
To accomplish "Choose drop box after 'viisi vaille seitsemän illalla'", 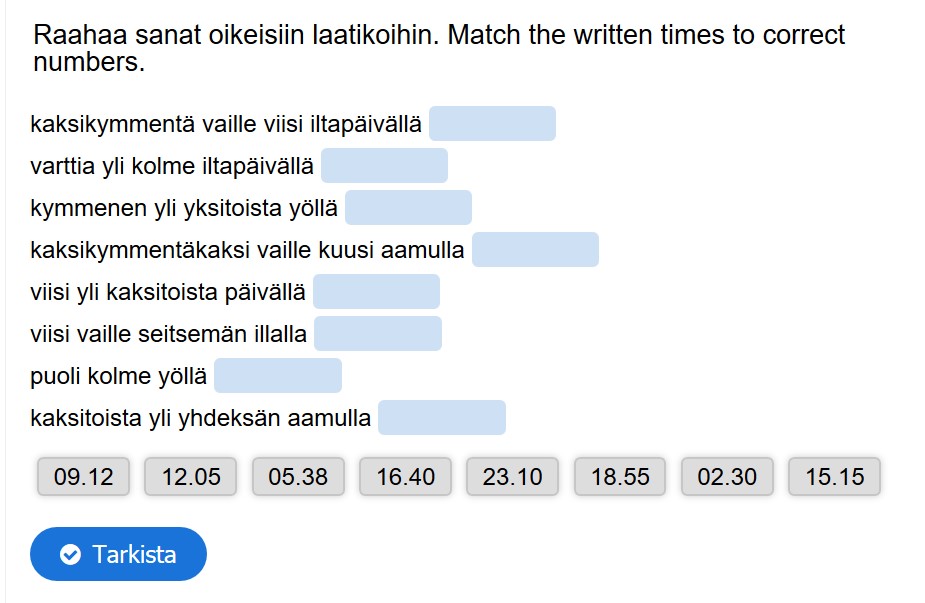I will click(378, 334).
